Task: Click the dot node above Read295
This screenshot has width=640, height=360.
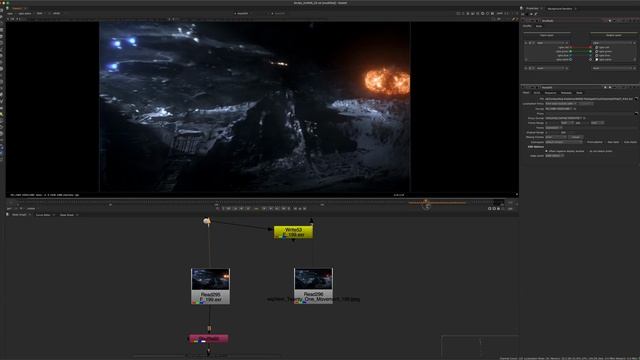Action: point(207,221)
